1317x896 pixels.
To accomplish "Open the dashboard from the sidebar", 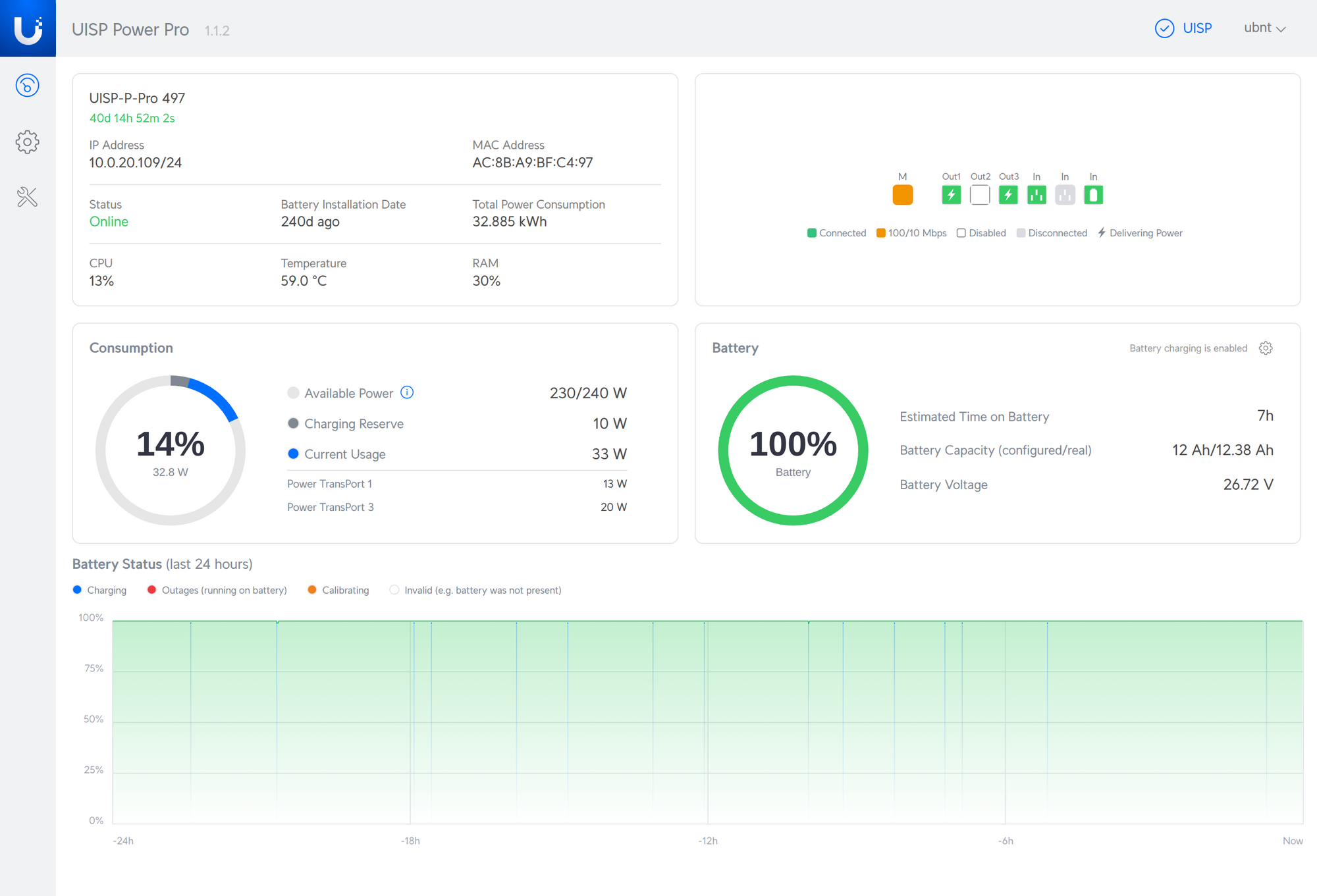I will tap(27, 86).
